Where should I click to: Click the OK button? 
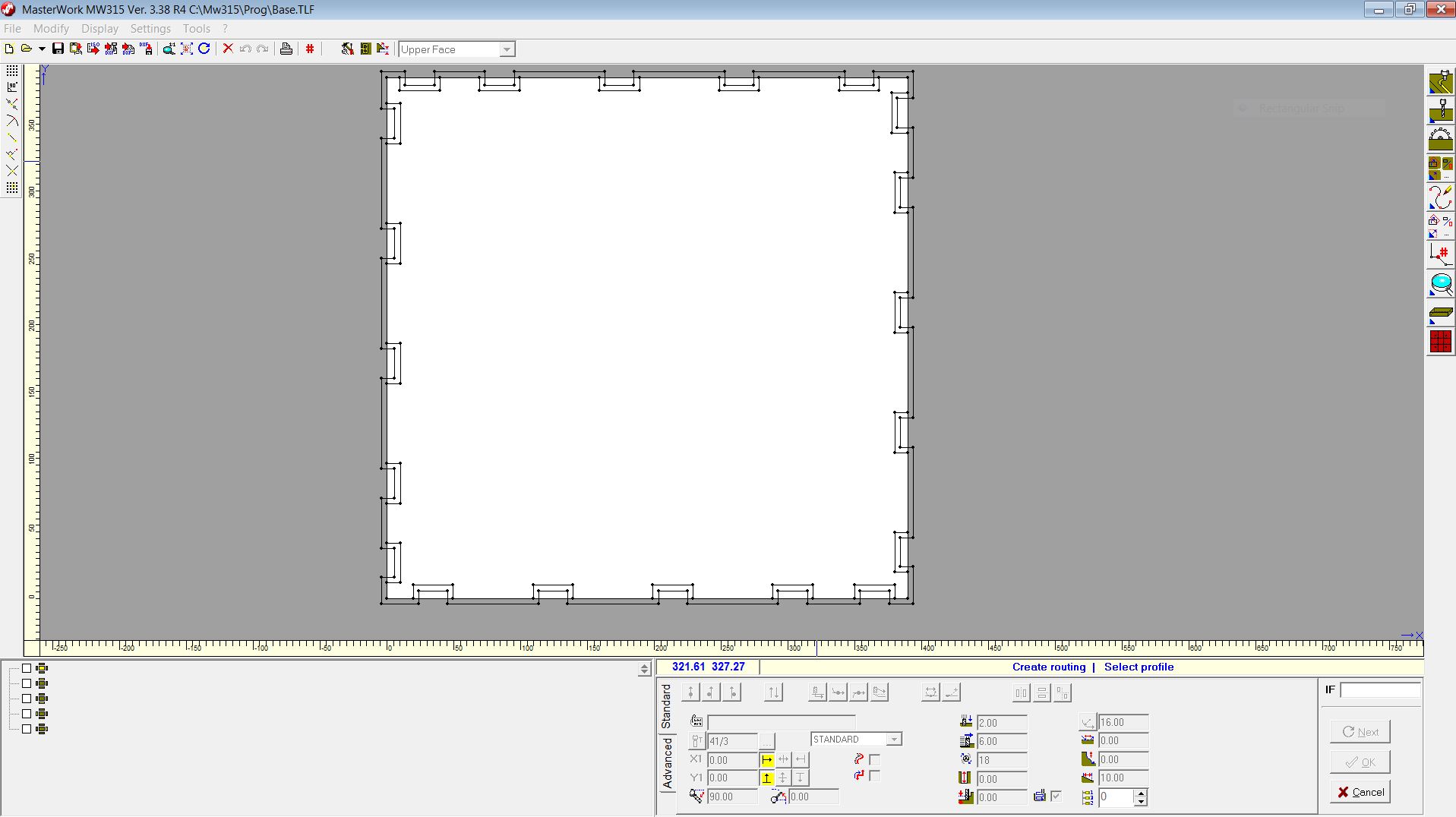(1360, 762)
